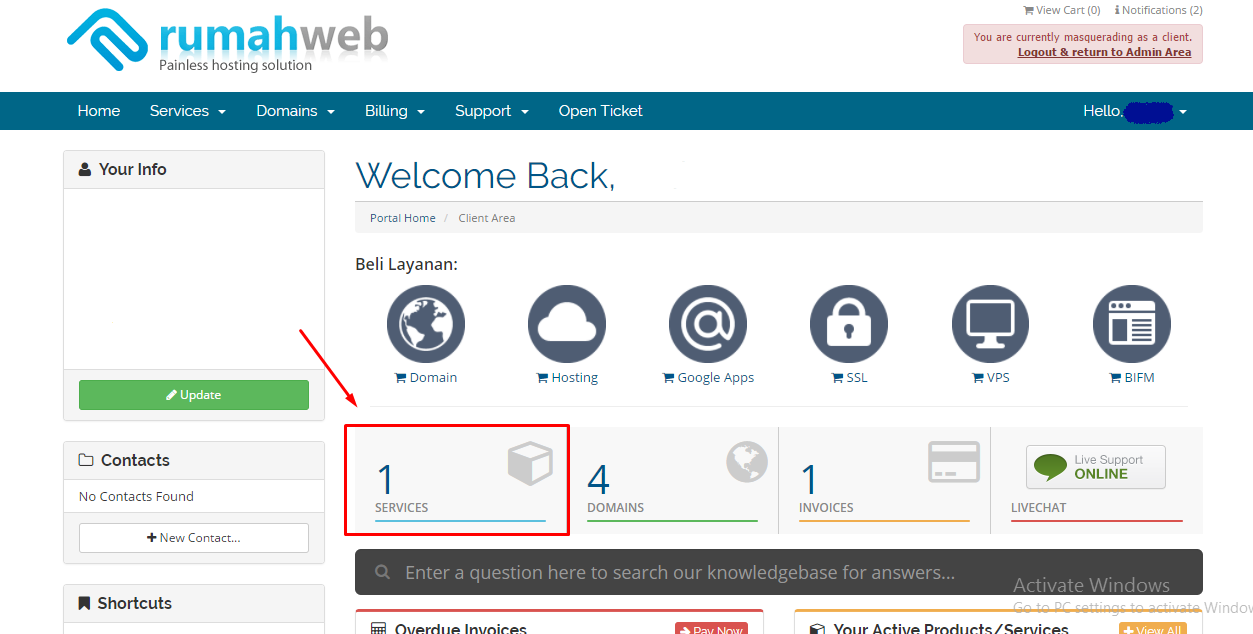Choose the Google Apps @ icon
Image resolution: width=1253 pixels, height=634 pixels.
click(x=708, y=324)
